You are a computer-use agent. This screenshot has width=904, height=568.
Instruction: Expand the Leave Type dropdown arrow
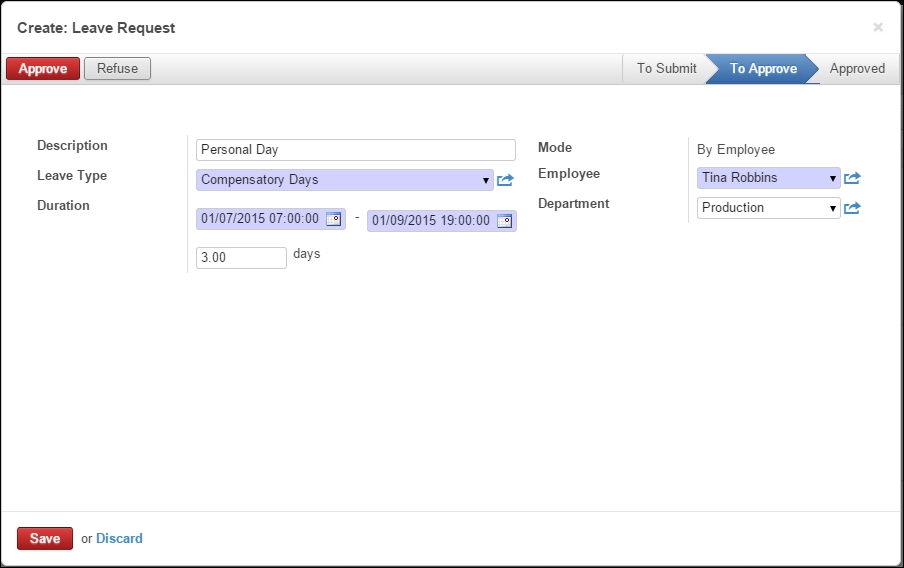coord(485,180)
